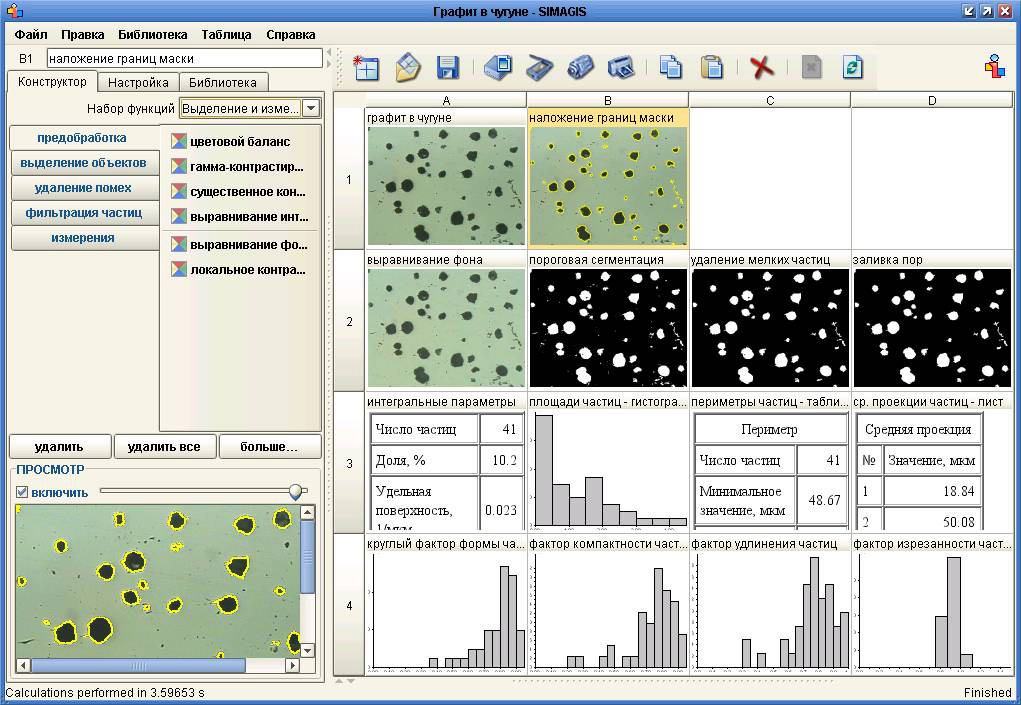Click the green refresh recalculate icon

[852, 67]
